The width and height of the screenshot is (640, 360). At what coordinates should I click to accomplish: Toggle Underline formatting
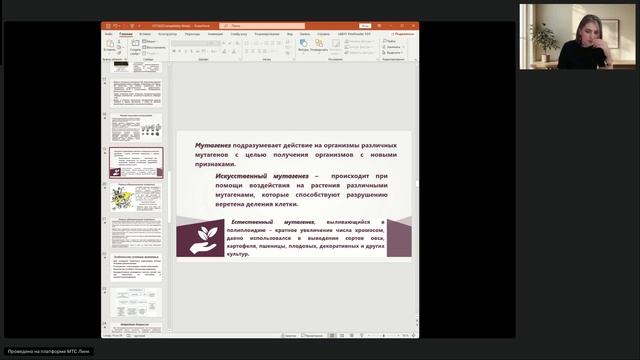pos(185,51)
